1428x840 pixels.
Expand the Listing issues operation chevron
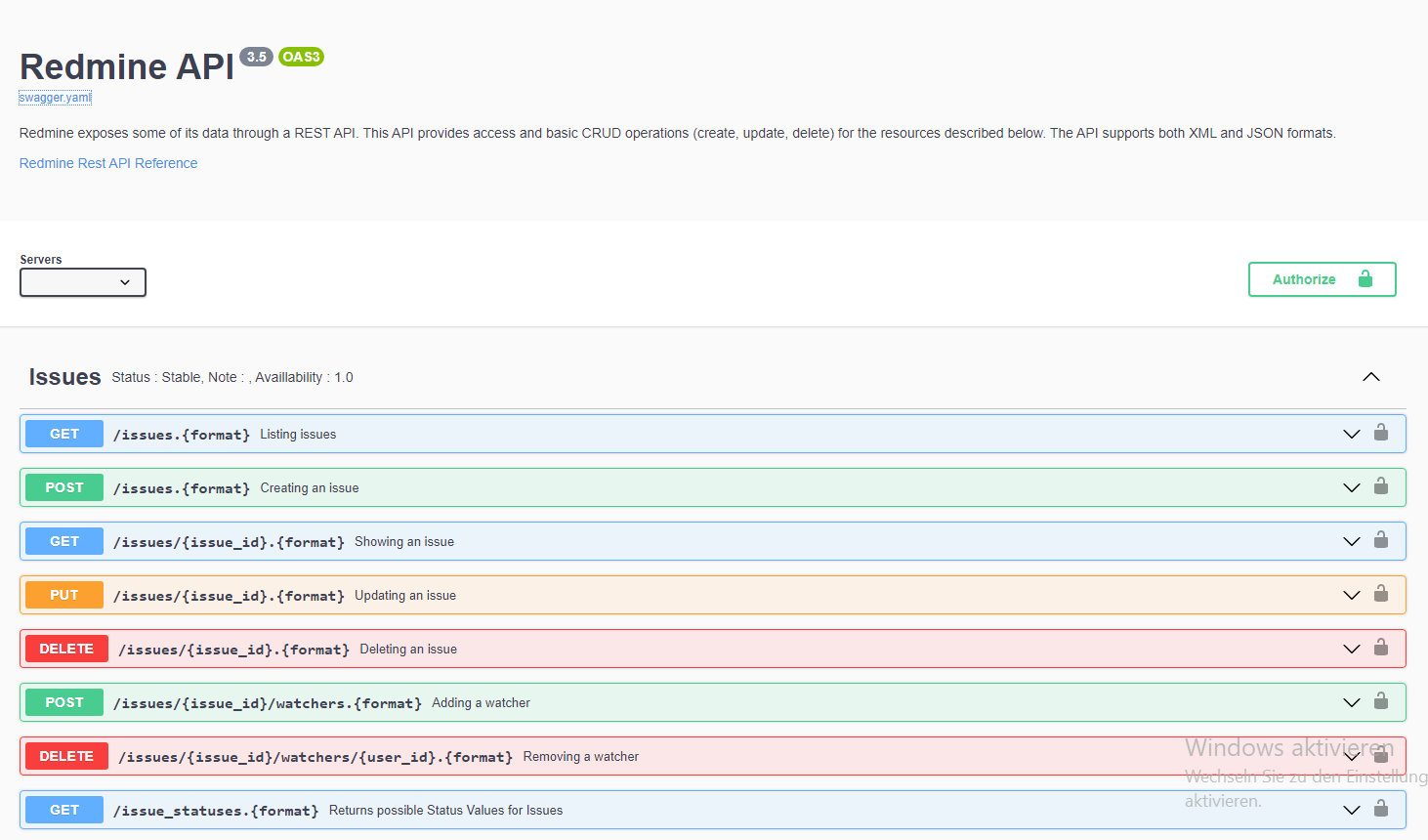click(1352, 434)
